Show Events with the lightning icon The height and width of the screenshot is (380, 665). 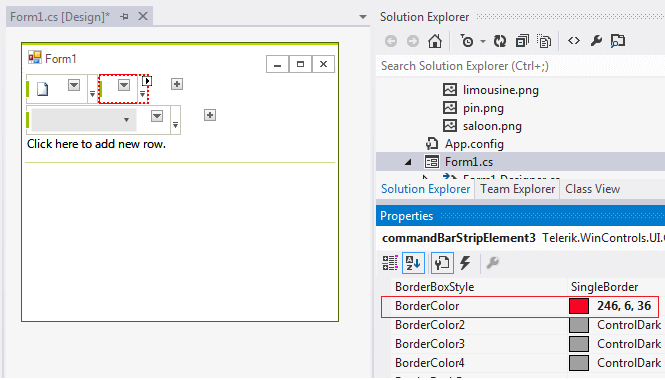tap(465, 263)
